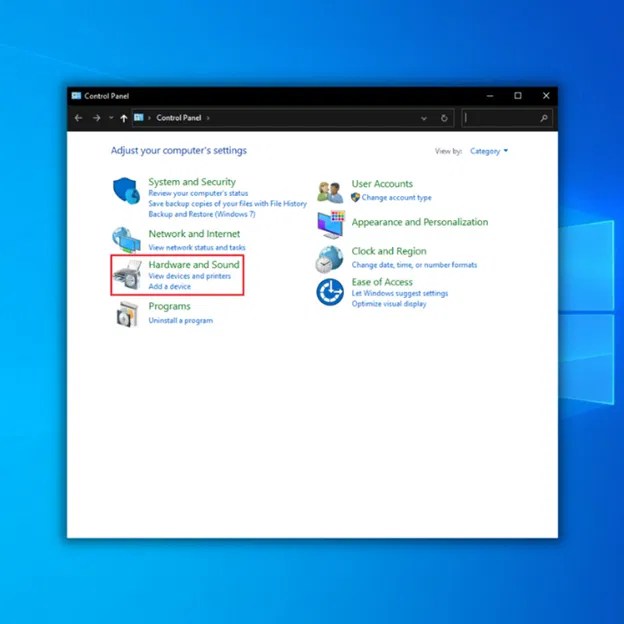Focus the Control Panel search box
The width and height of the screenshot is (624, 624).
pos(507,118)
